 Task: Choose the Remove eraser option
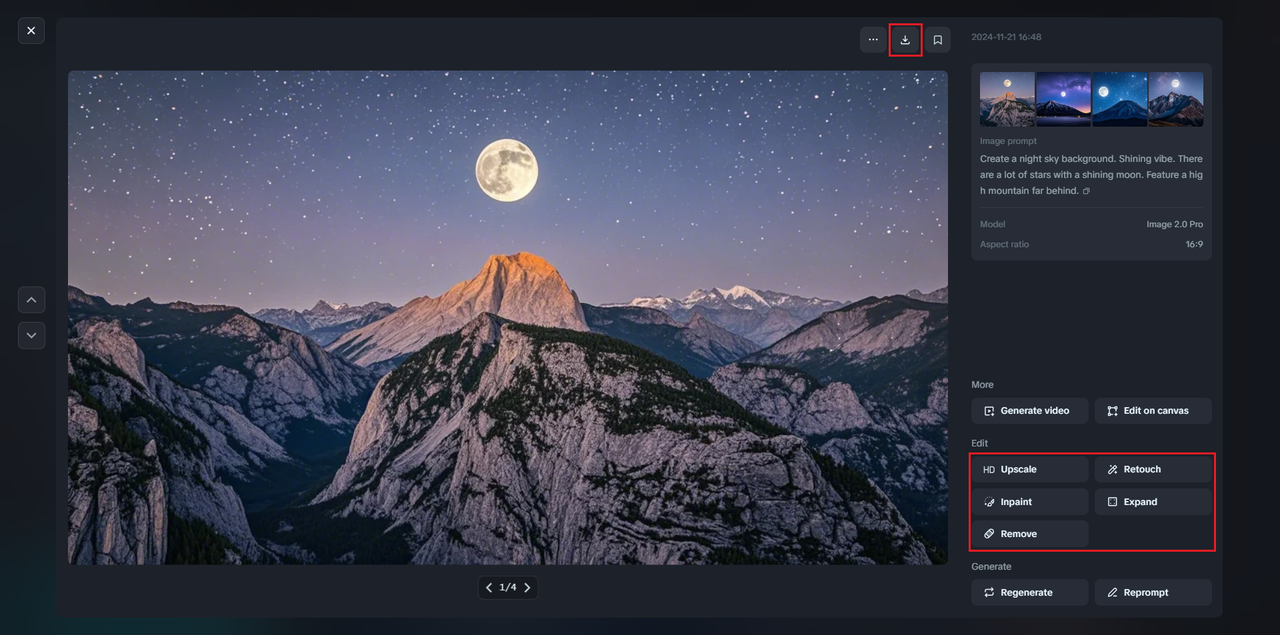point(1030,534)
